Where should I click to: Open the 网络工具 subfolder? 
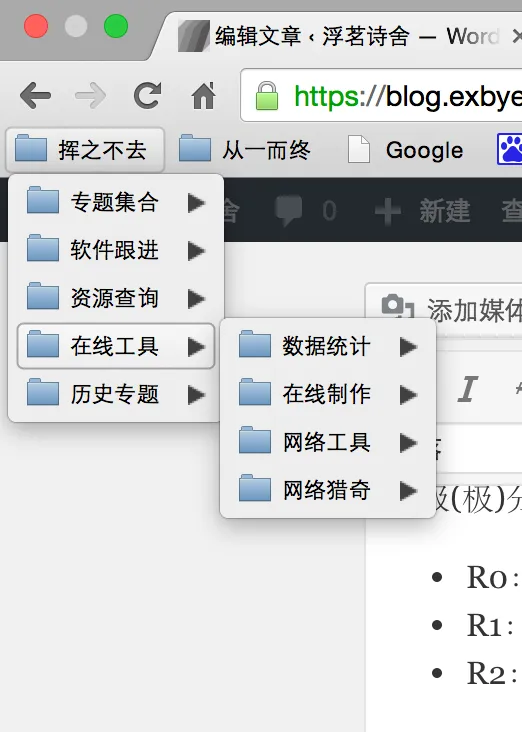click(x=328, y=443)
